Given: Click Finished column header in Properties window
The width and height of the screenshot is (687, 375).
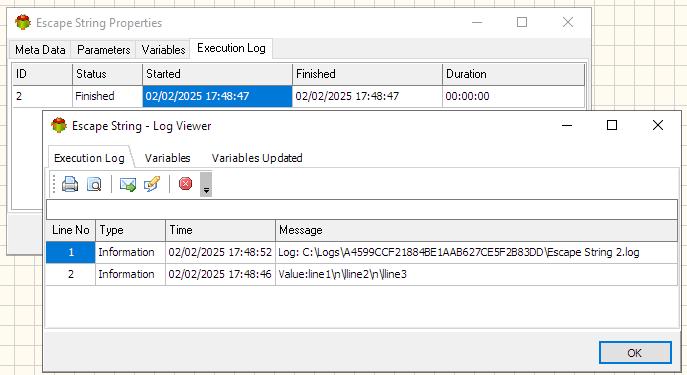Looking at the screenshot, I should [x=367, y=74].
